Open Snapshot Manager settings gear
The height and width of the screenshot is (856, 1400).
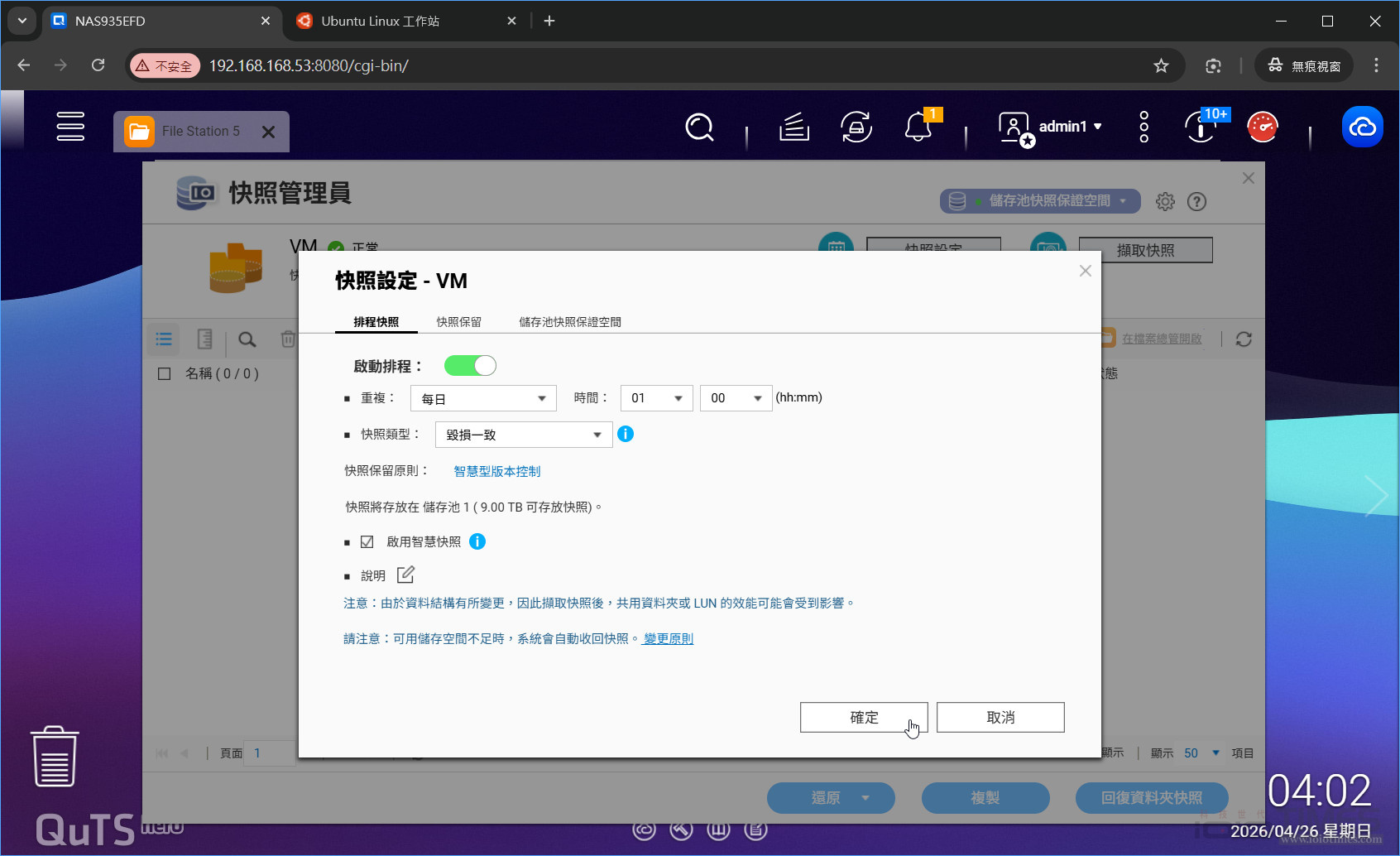pos(1165,201)
